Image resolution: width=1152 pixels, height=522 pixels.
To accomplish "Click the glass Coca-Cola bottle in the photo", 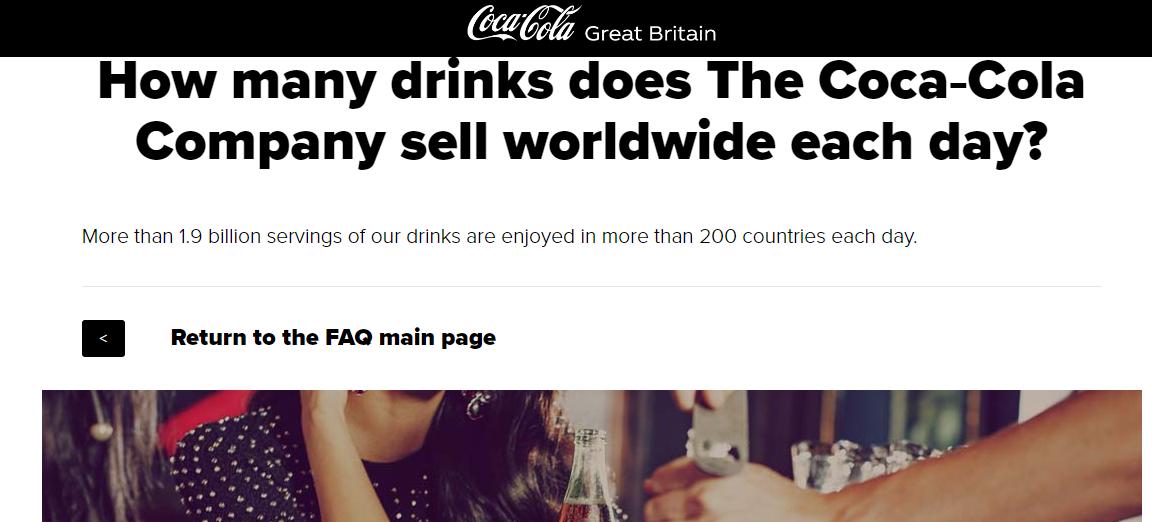I will [x=586, y=478].
